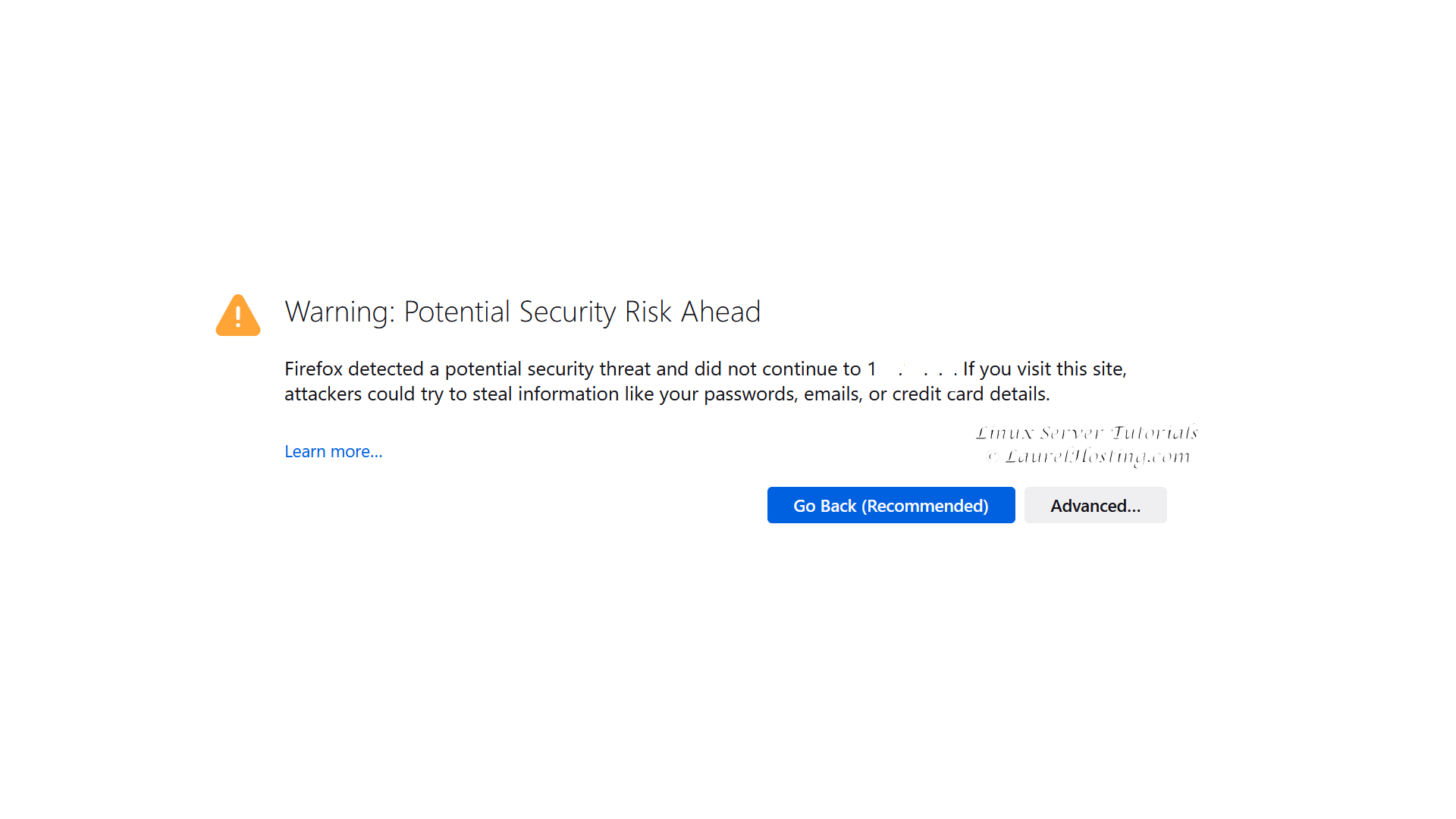Click the word 'Warning:' in the heading
1456x819 pixels.
pos(340,312)
